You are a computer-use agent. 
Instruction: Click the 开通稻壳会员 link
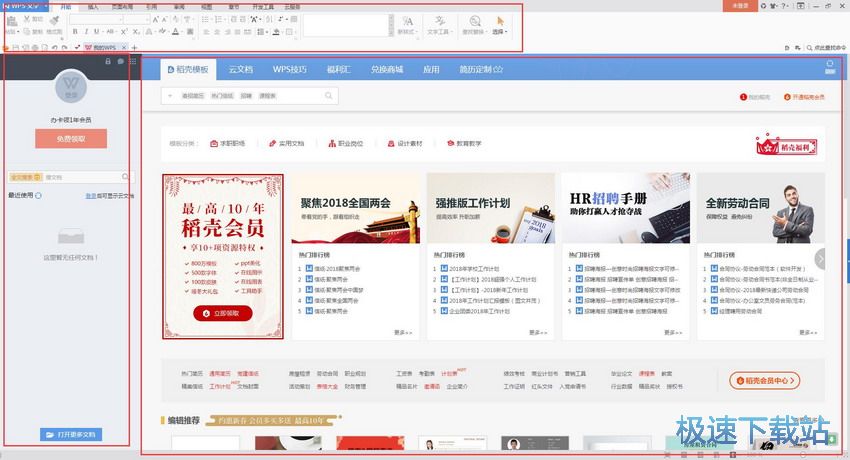[804, 97]
